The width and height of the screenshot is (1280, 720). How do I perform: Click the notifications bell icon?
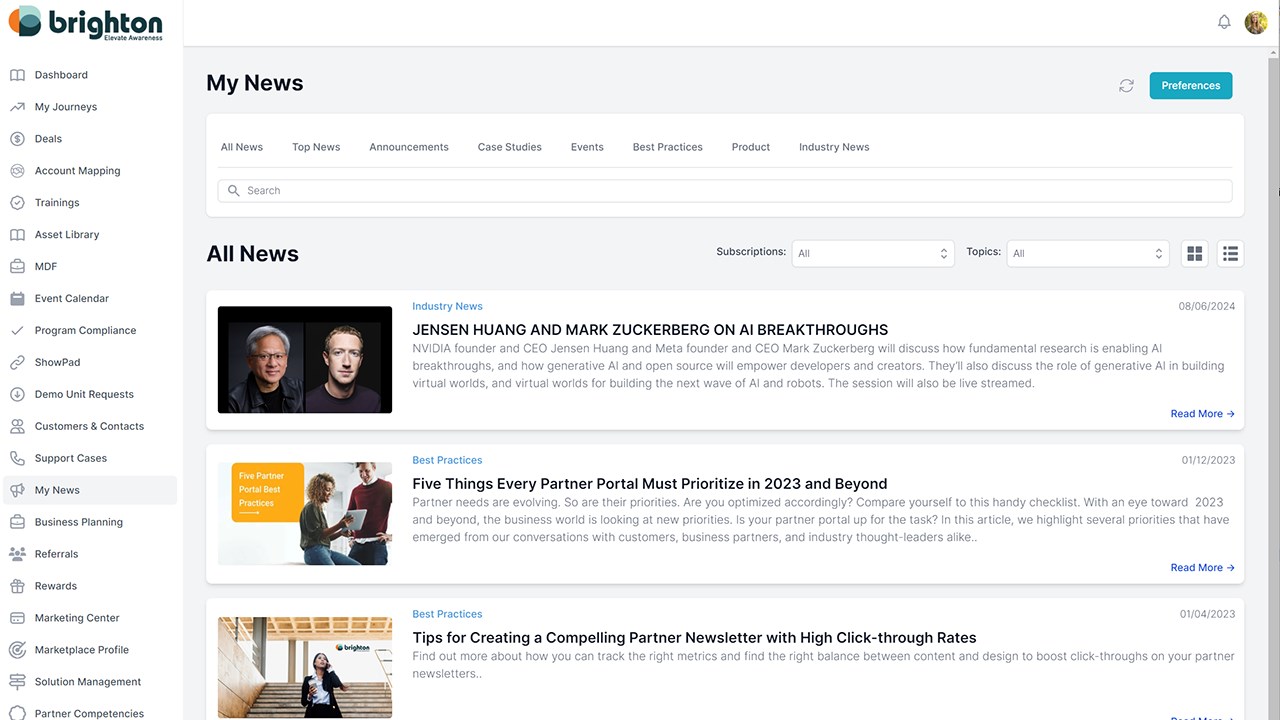(1224, 22)
